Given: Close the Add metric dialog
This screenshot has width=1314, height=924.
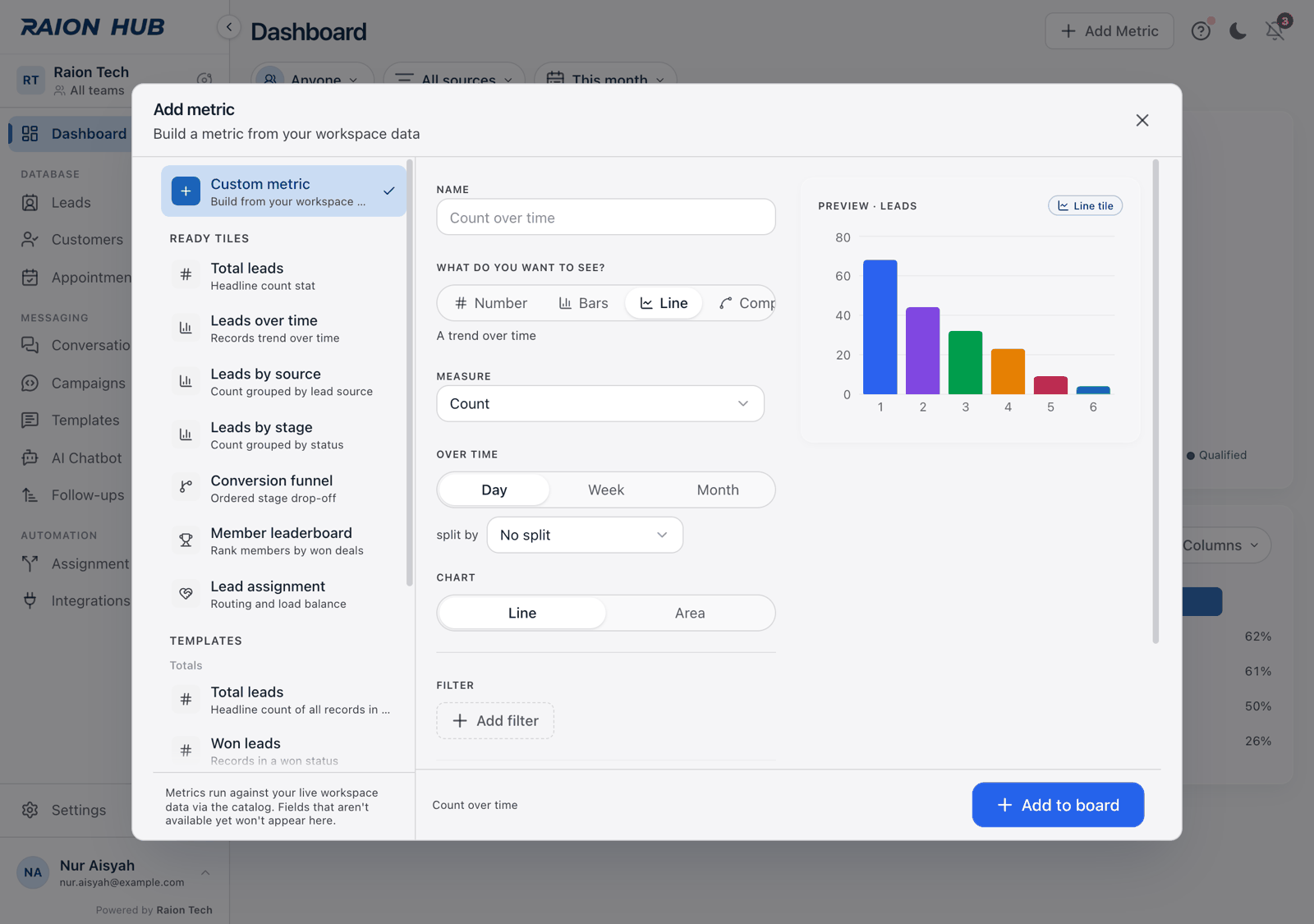Looking at the screenshot, I should coord(1142,120).
